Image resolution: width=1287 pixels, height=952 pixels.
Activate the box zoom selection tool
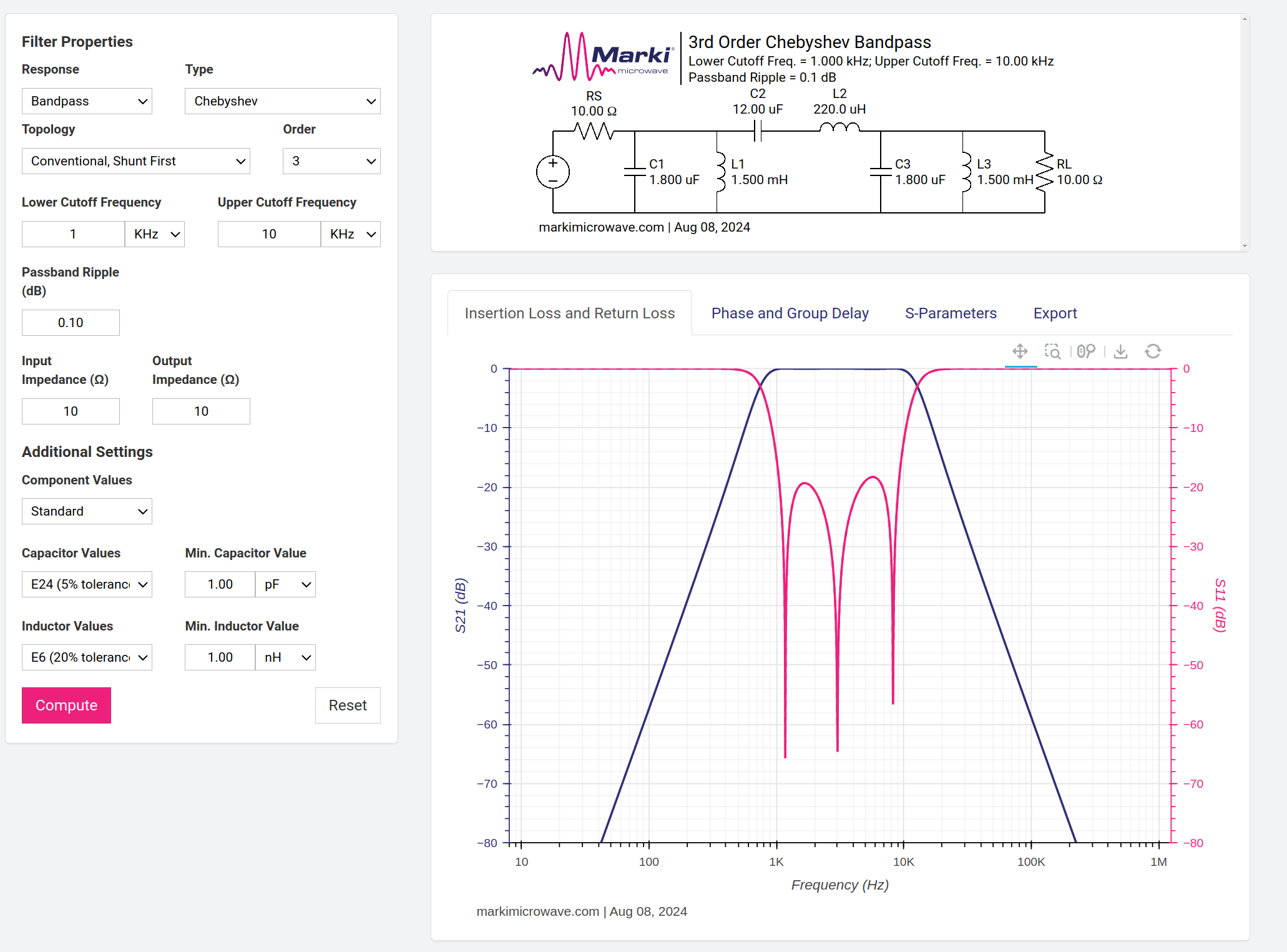point(1052,351)
